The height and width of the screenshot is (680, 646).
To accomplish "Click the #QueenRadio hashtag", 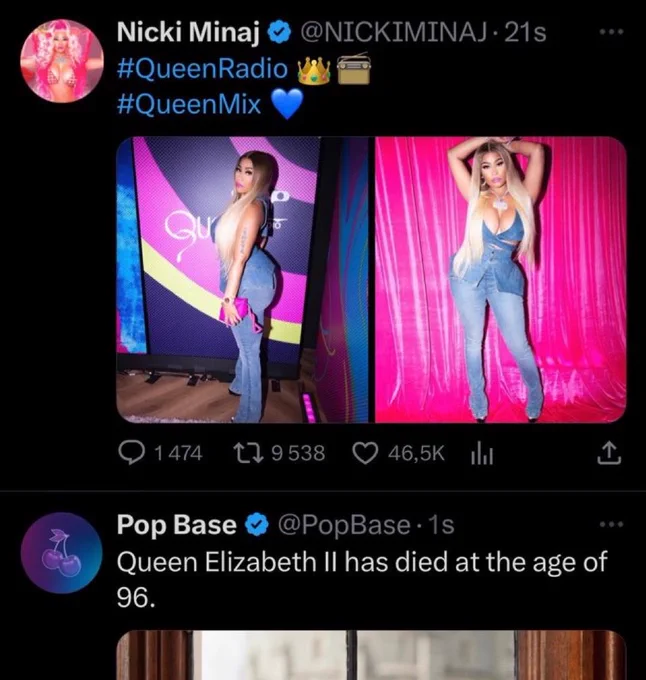I will (x=202, y=69).
